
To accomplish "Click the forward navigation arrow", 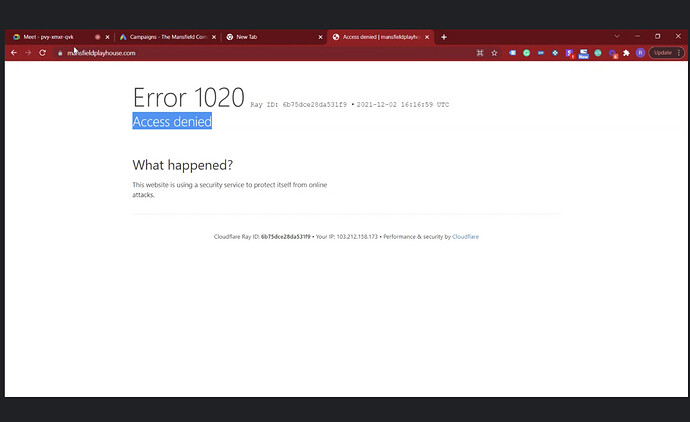I will [28, 53].
